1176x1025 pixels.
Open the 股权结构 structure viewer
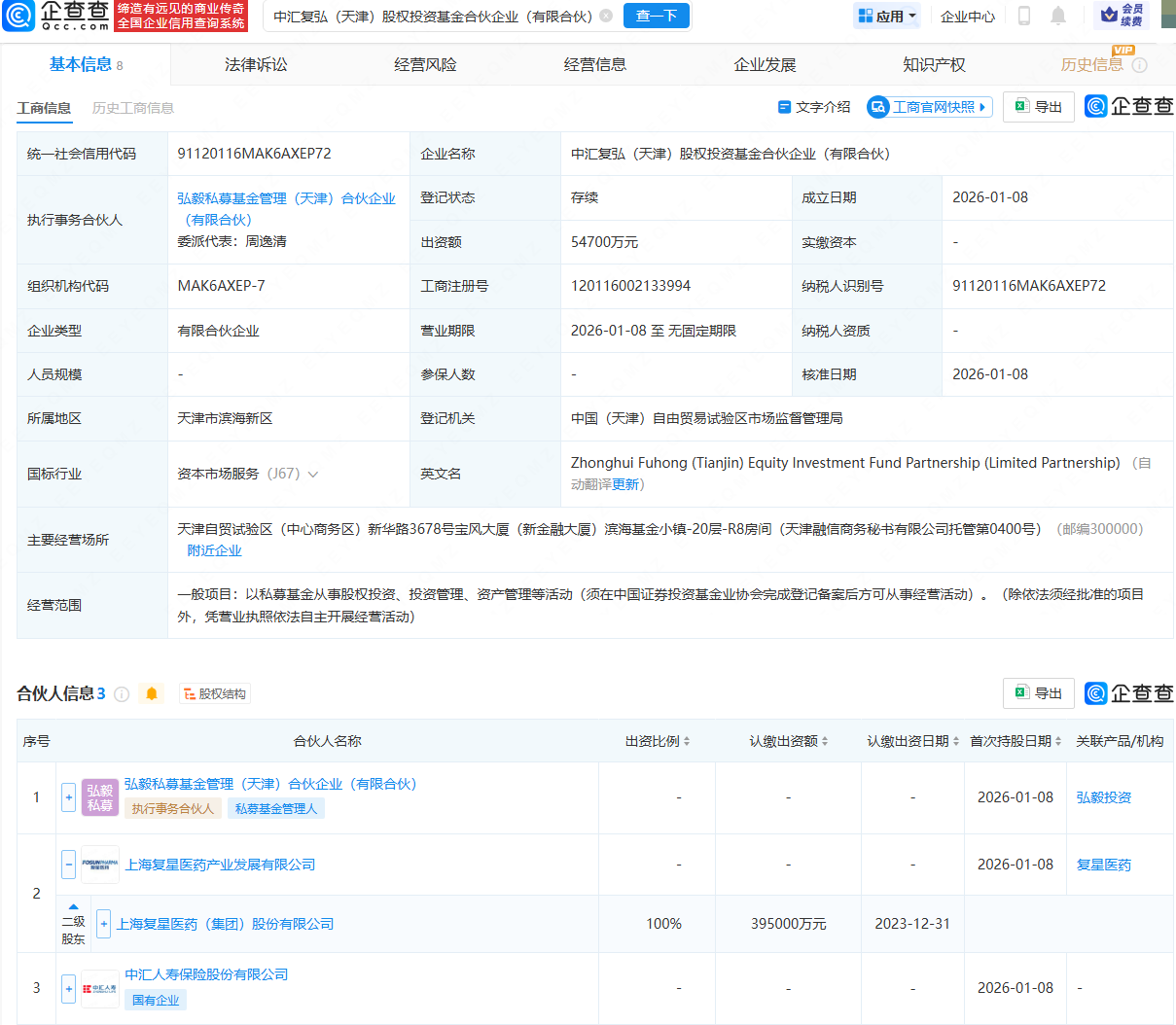click(214, 693)
